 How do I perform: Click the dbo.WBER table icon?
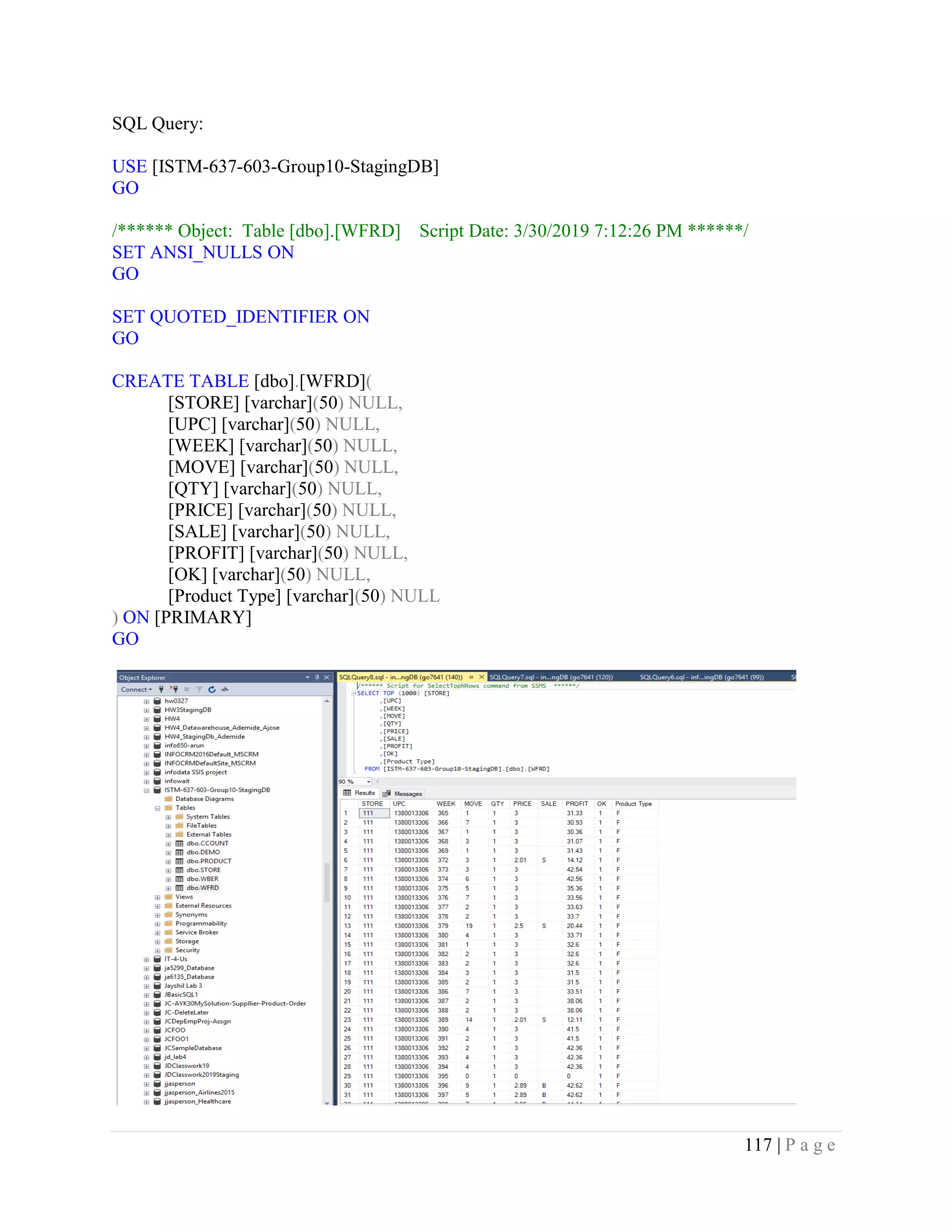(179, 879)
